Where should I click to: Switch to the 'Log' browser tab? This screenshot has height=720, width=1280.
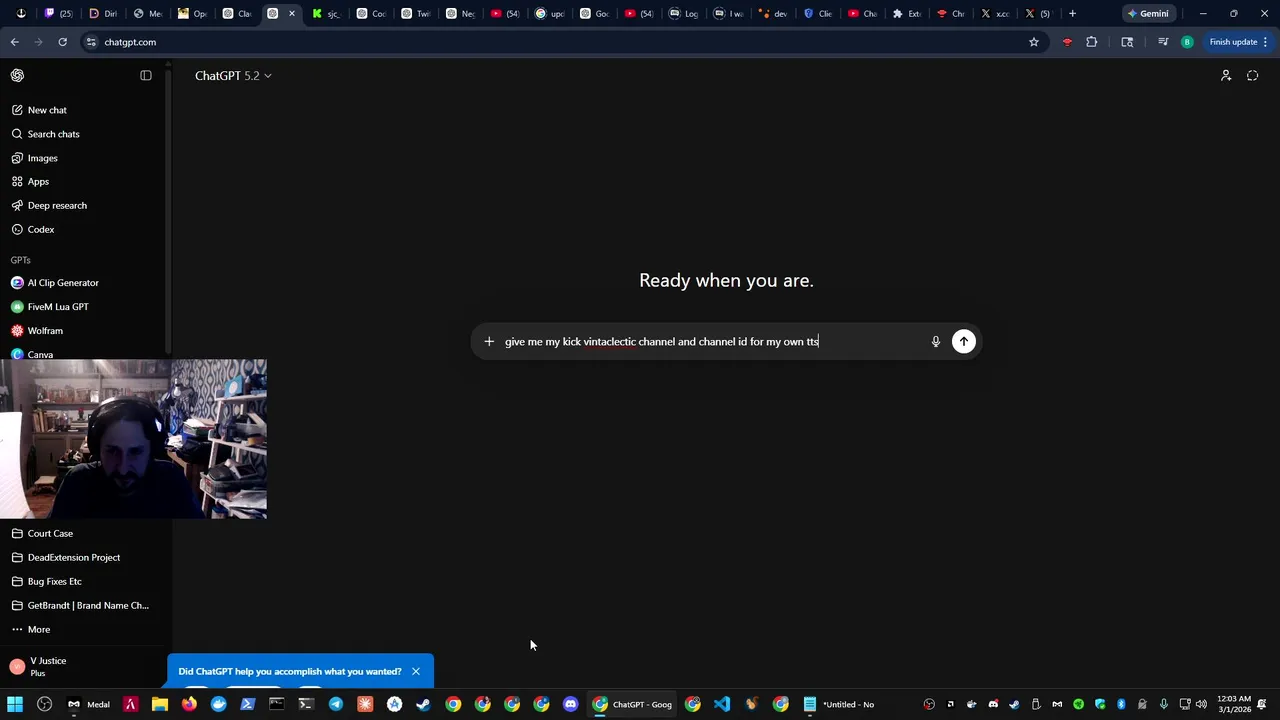685,14
